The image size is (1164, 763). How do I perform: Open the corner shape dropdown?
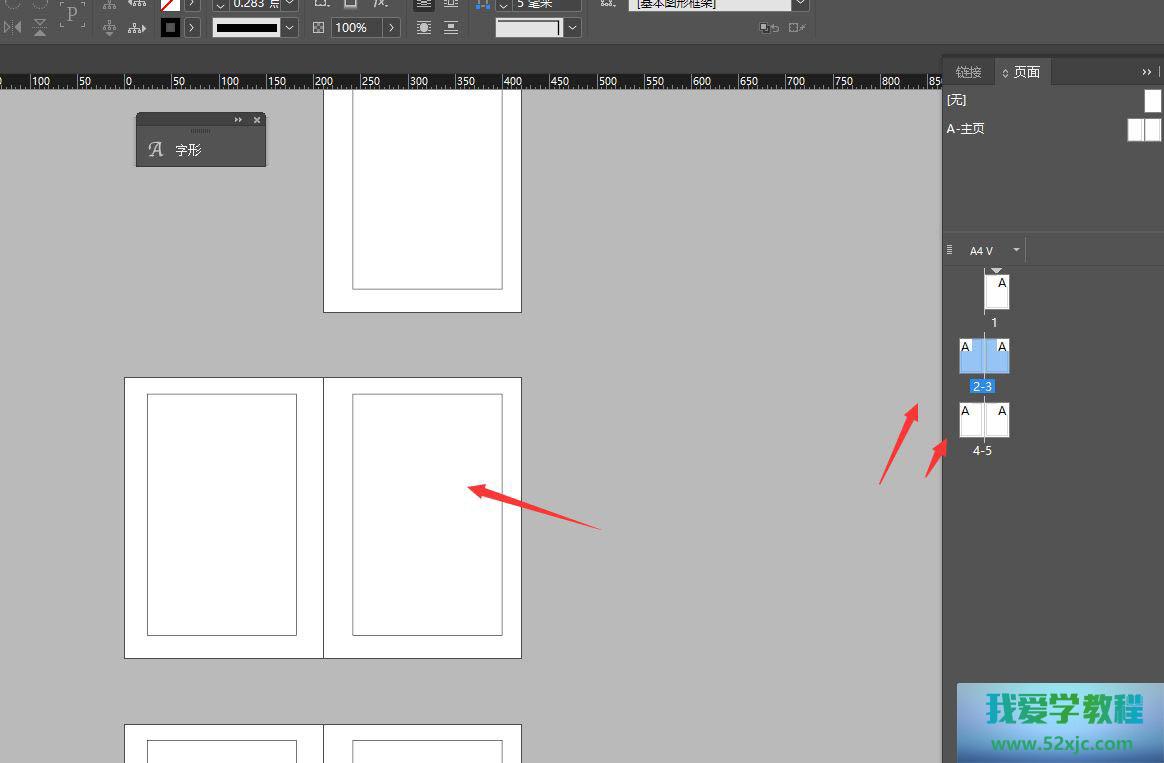(x=573, y=28)
